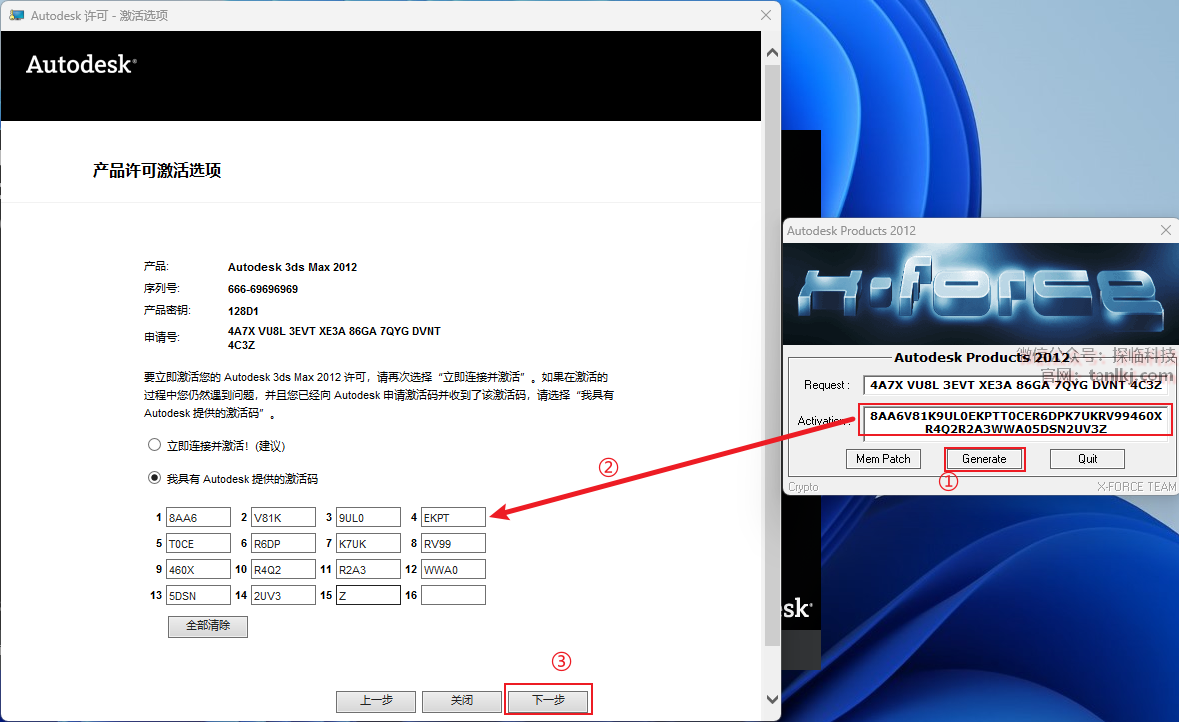This screenshot has width=1179, height=722.
Task: Click the Autodesk license window title bar icon
Action: pos(16,15)
